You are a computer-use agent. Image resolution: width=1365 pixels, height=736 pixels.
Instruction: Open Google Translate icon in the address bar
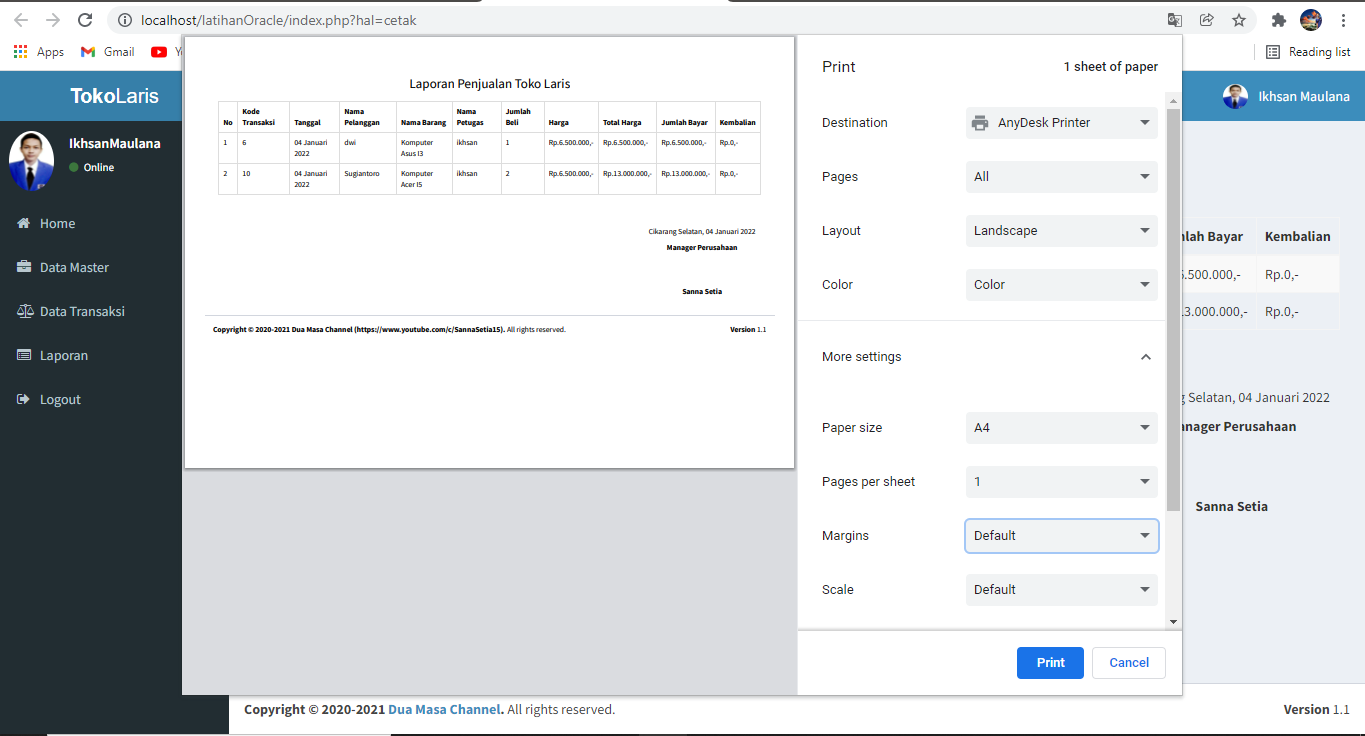[1174, 19]
